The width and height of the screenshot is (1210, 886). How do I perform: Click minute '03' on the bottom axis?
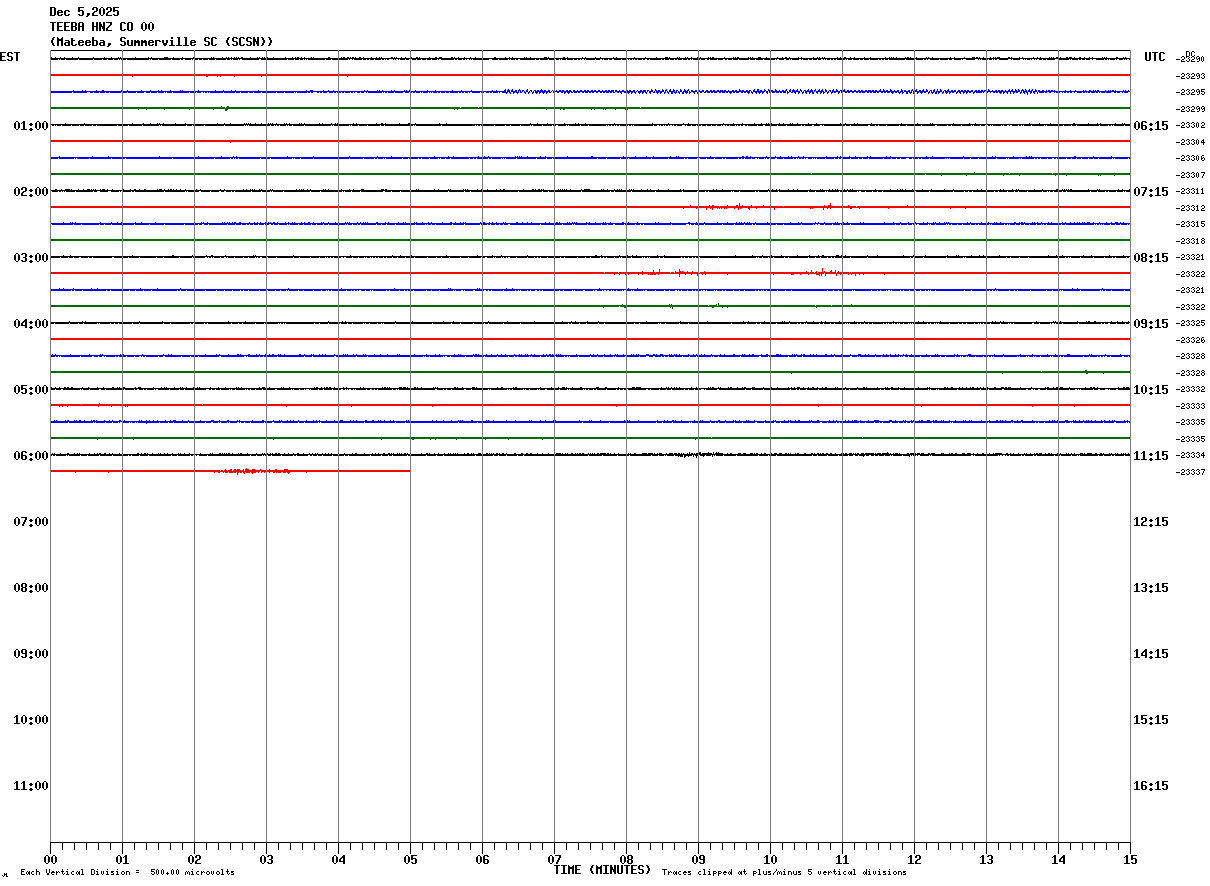point(266,860)
